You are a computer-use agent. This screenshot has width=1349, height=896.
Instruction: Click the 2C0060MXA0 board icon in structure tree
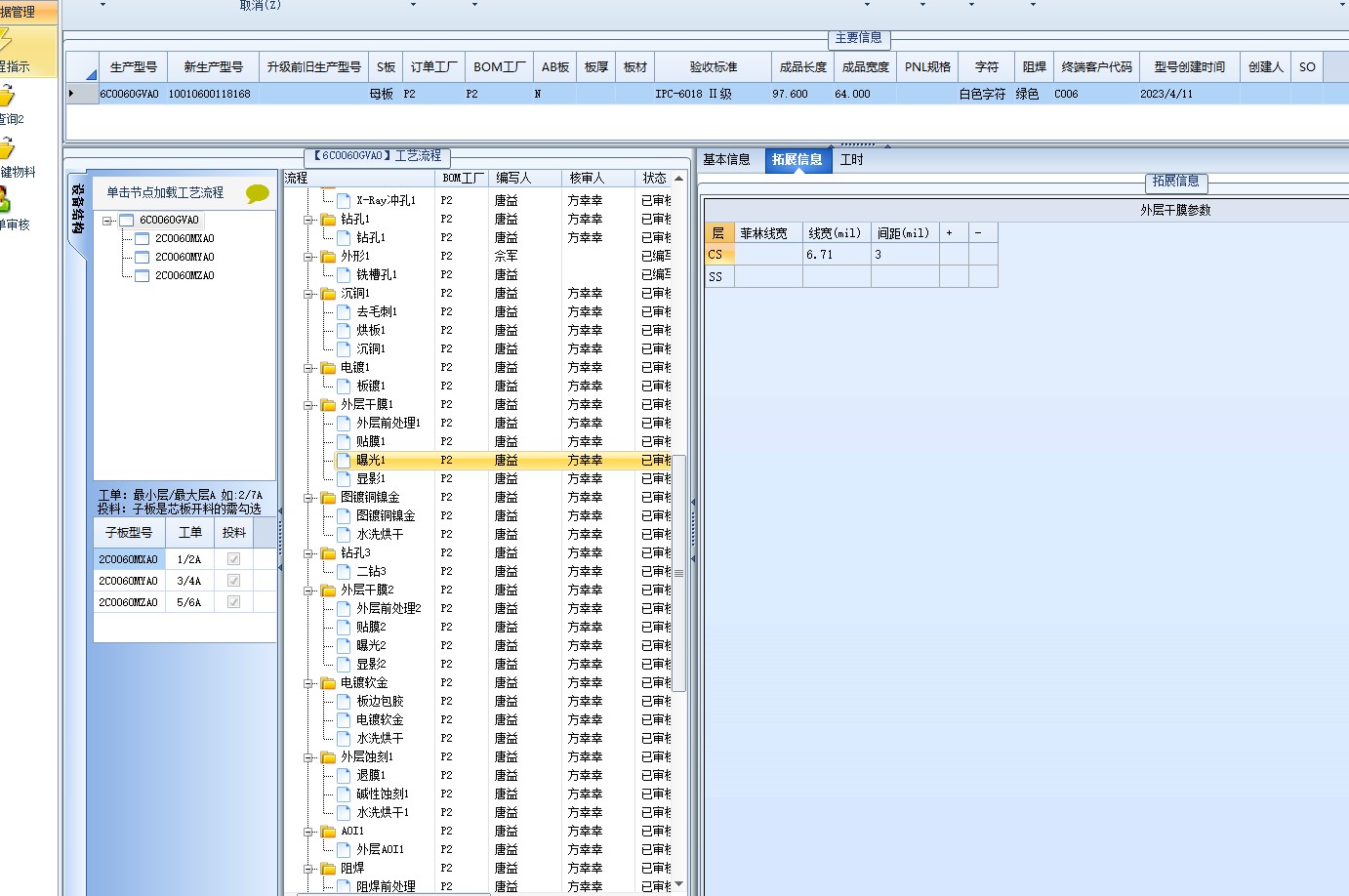point(143,239)
